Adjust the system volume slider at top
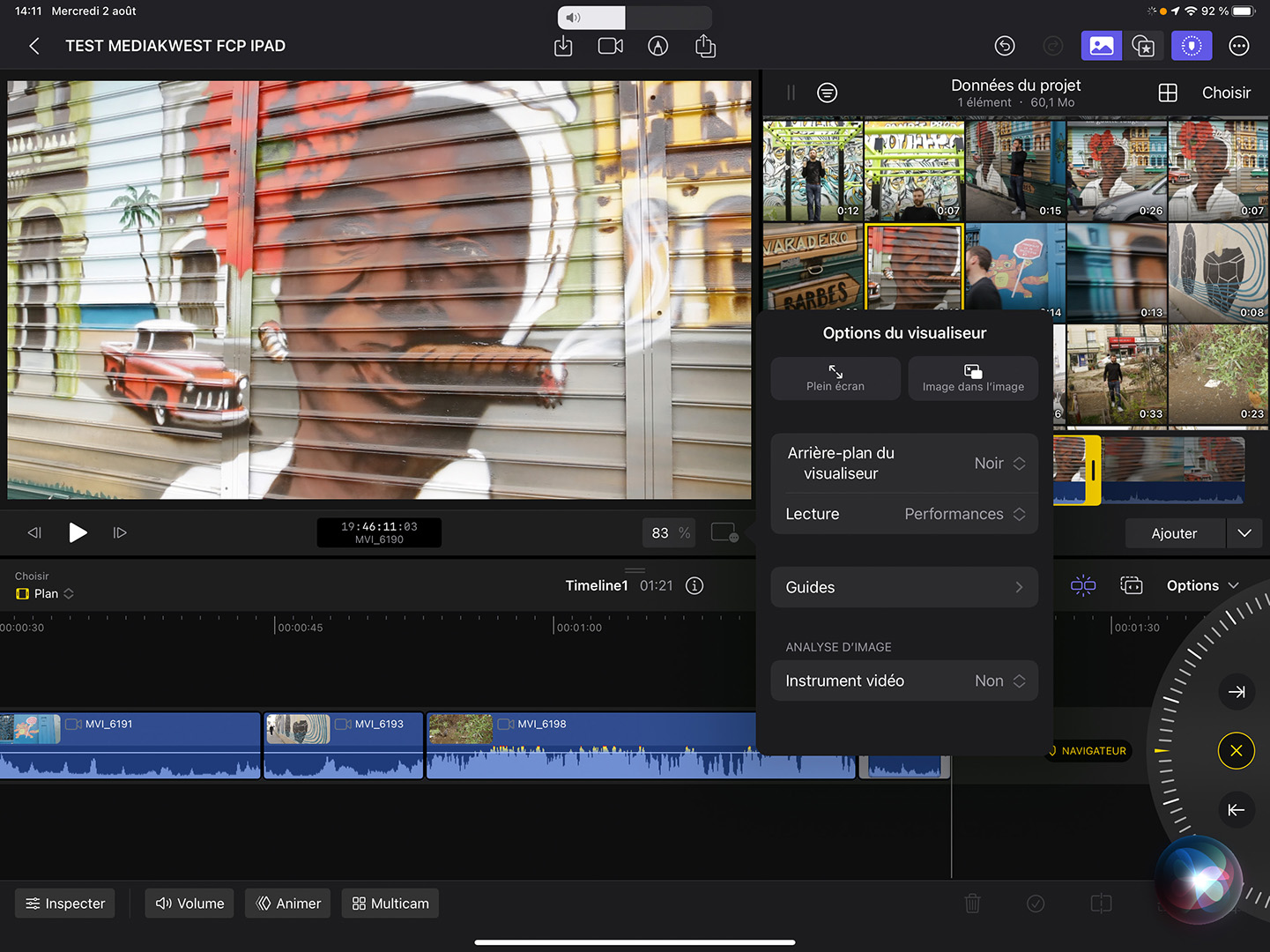Screen dimensions: 1270x952 pos(635,18)
